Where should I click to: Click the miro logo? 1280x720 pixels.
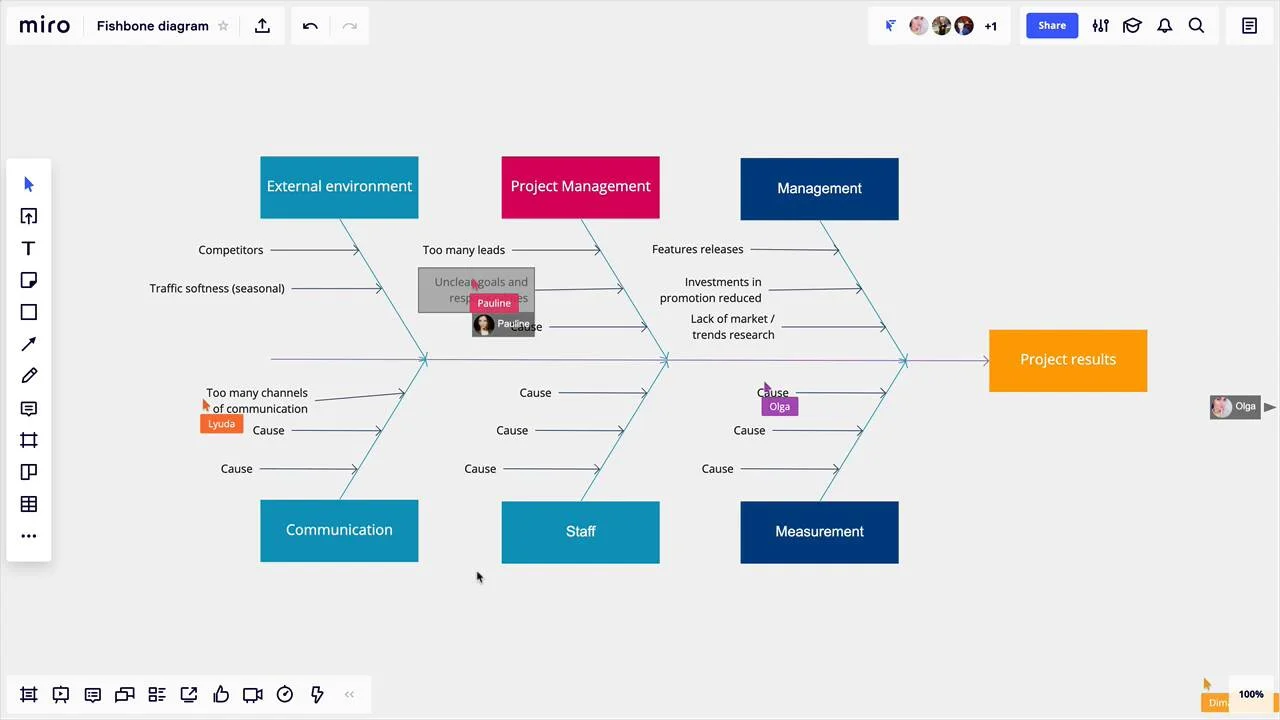click(45, 25)
